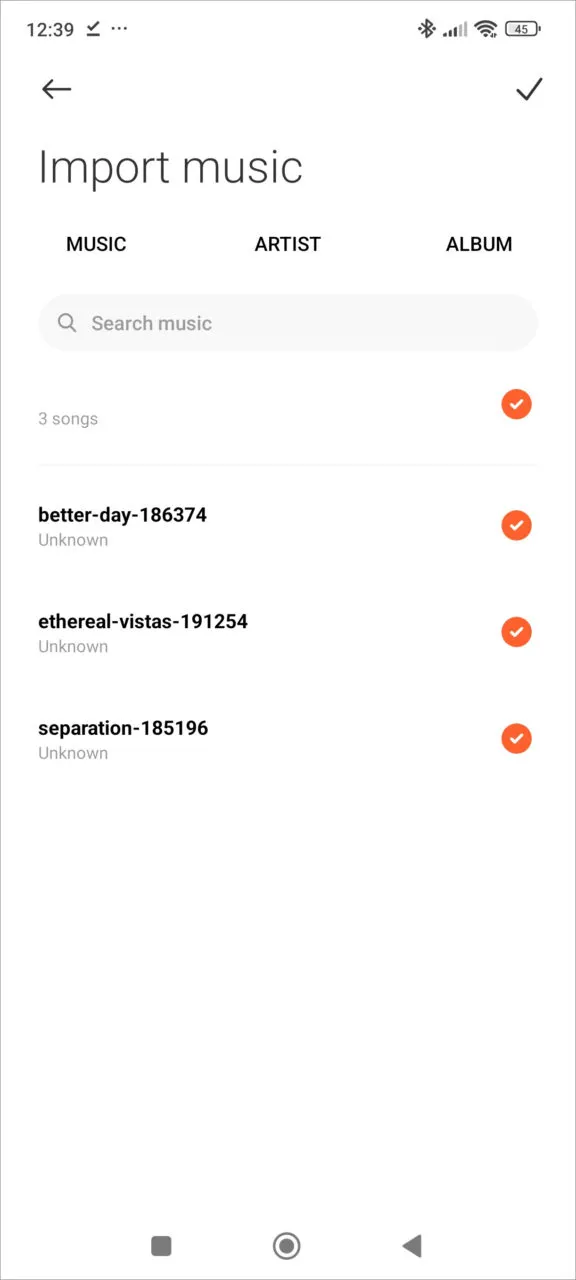Switch to the ARTIST tab
This screenshot has width=576, height=1280.
[x=287, y=244]
